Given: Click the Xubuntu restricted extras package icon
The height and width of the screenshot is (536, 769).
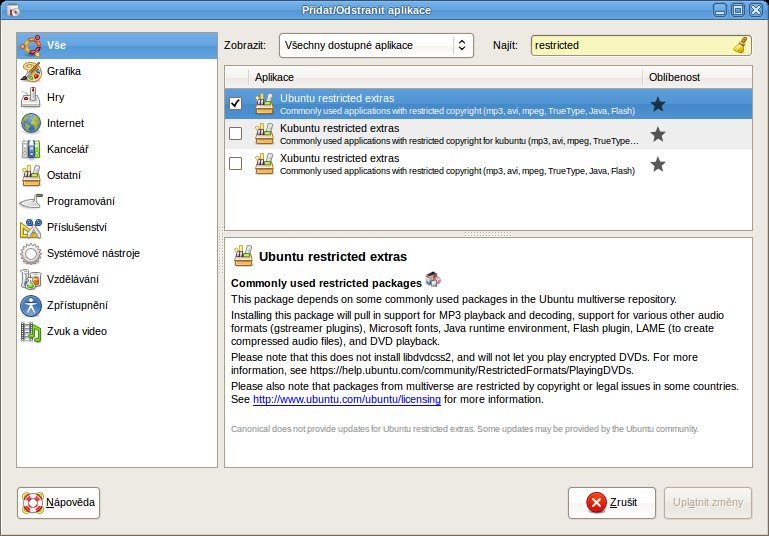Looking at the screenshot, I should click(x=264, y=164).
